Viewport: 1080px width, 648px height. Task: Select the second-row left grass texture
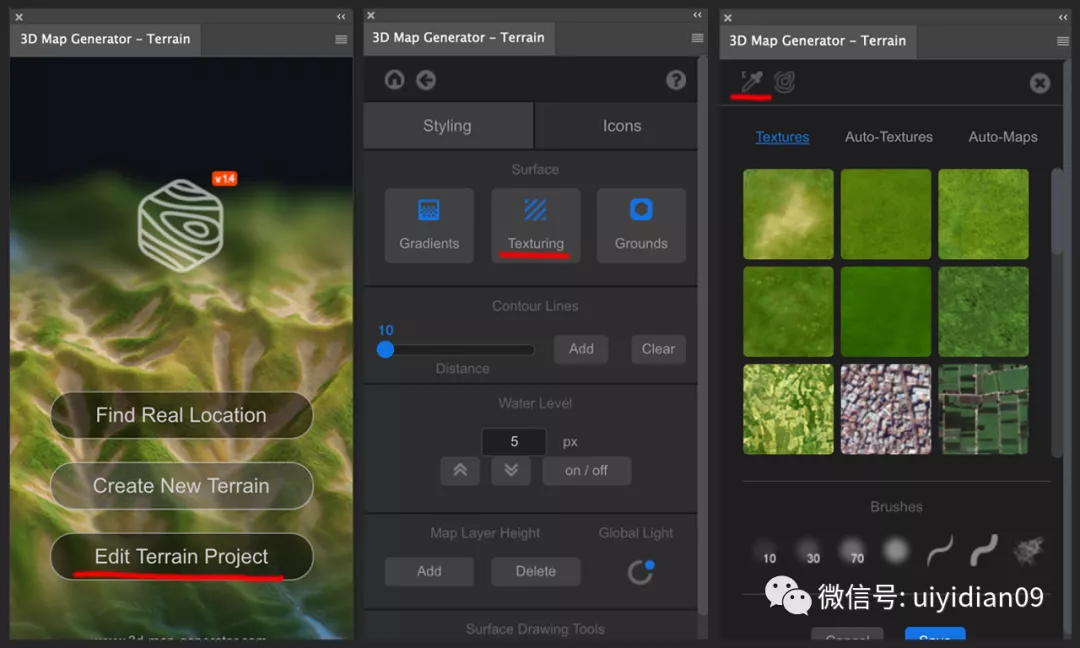(788, 312)
